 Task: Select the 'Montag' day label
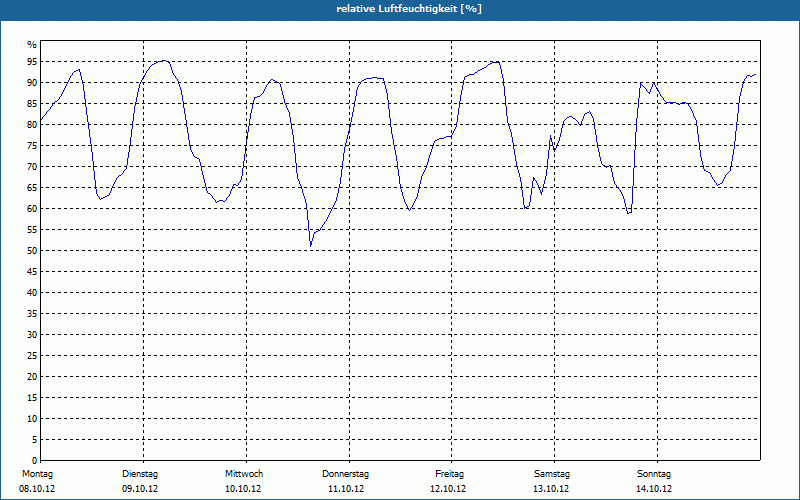pyautogui.click(x=37, y=474)
